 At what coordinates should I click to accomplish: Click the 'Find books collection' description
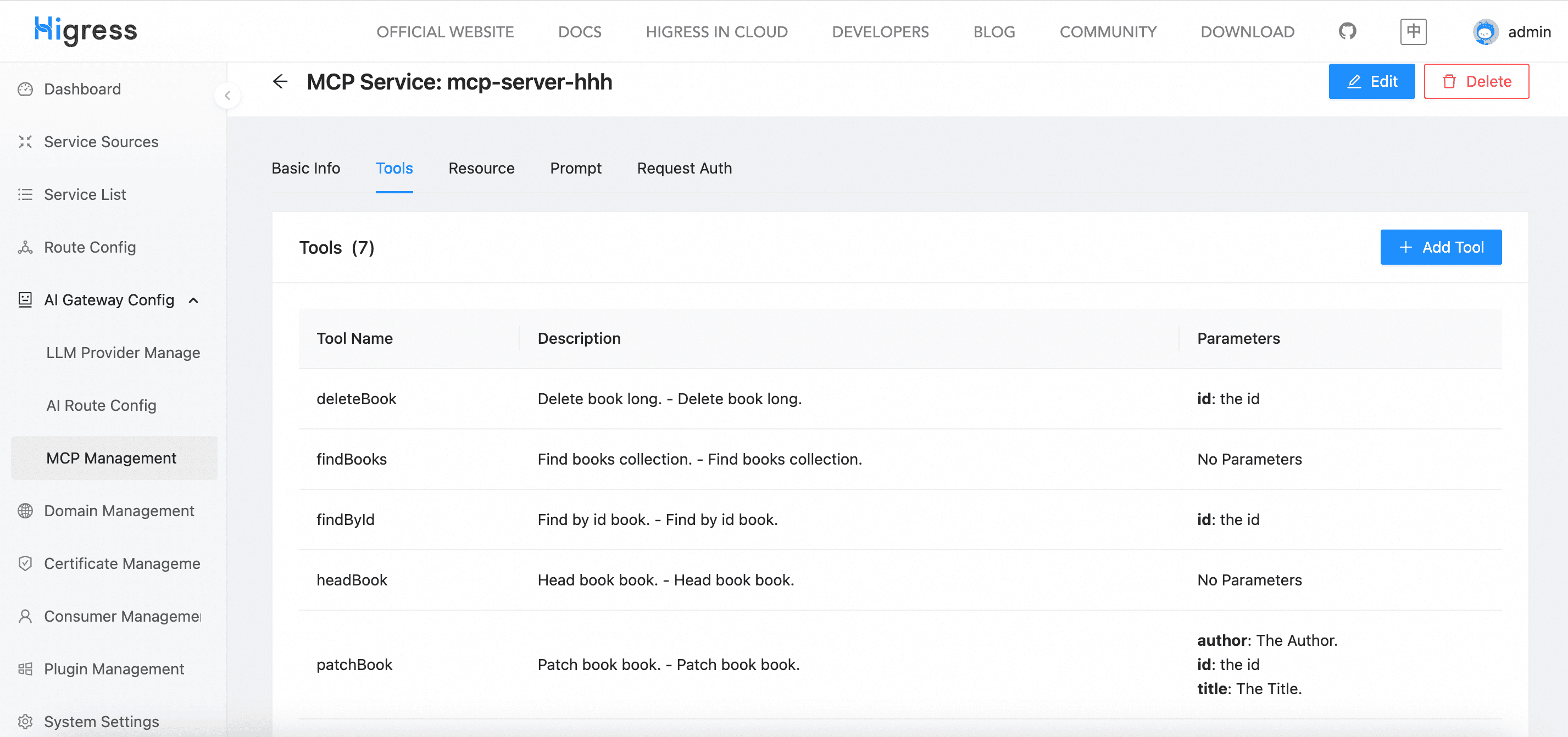[699, 460]
